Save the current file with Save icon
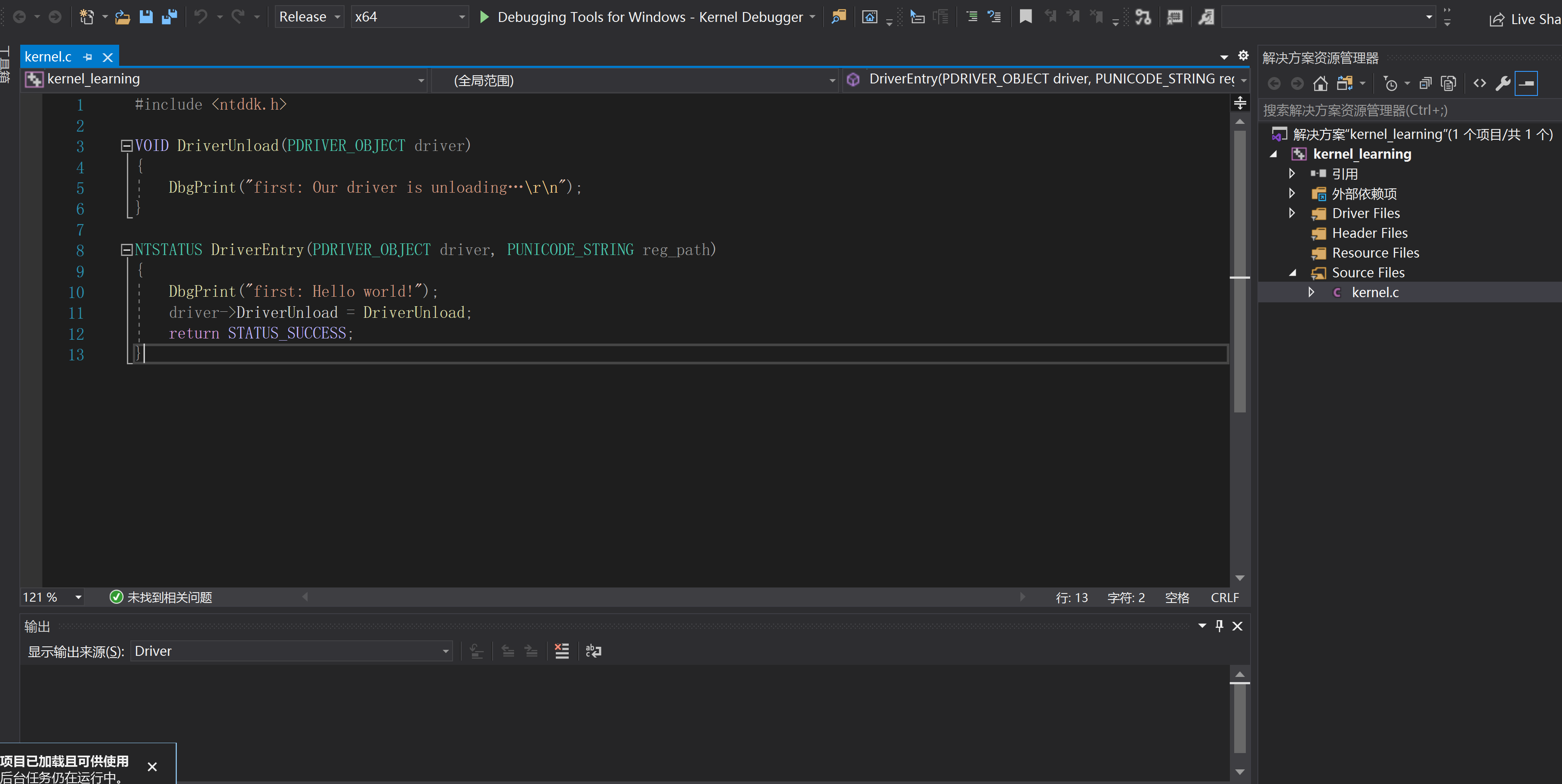 146,17
